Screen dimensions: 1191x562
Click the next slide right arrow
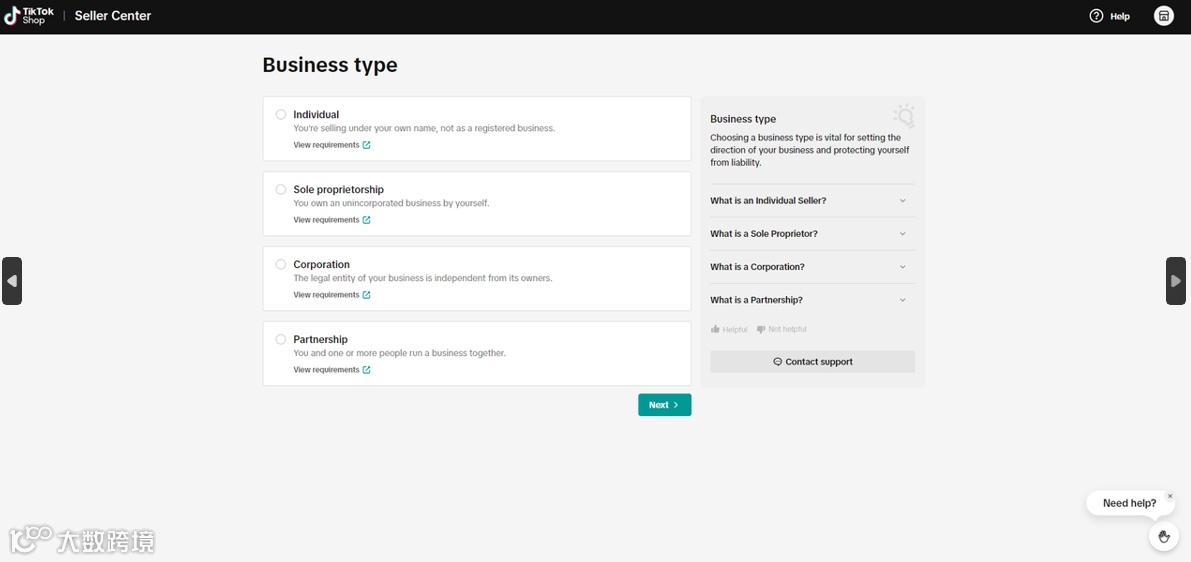[x=1176, y=281]
